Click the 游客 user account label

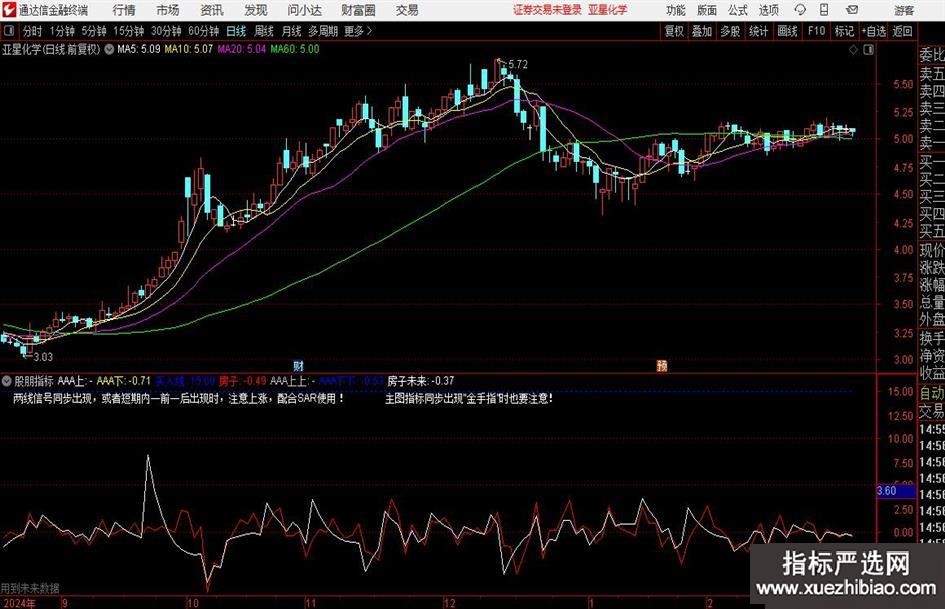tap(904, 10)
